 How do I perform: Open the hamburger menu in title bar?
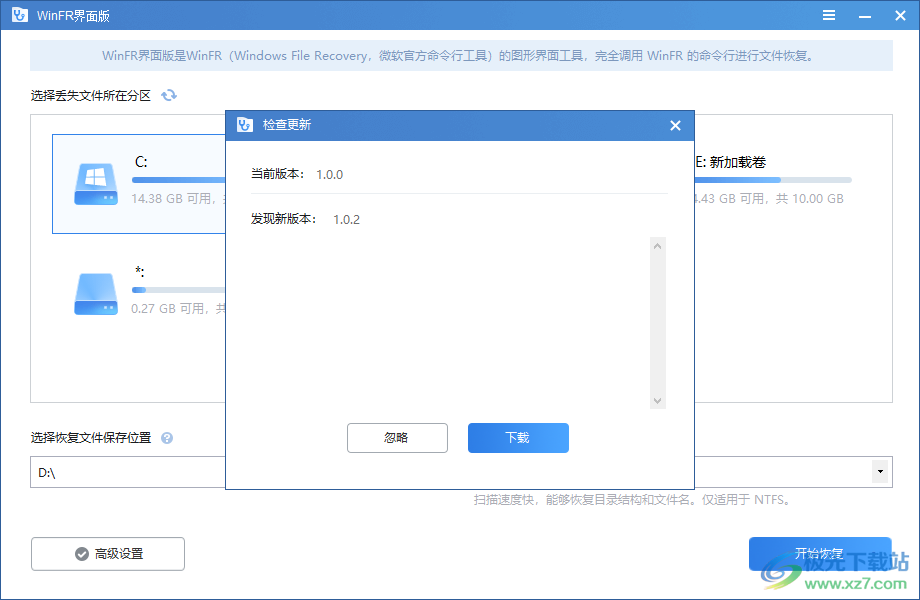coord(828,15)
